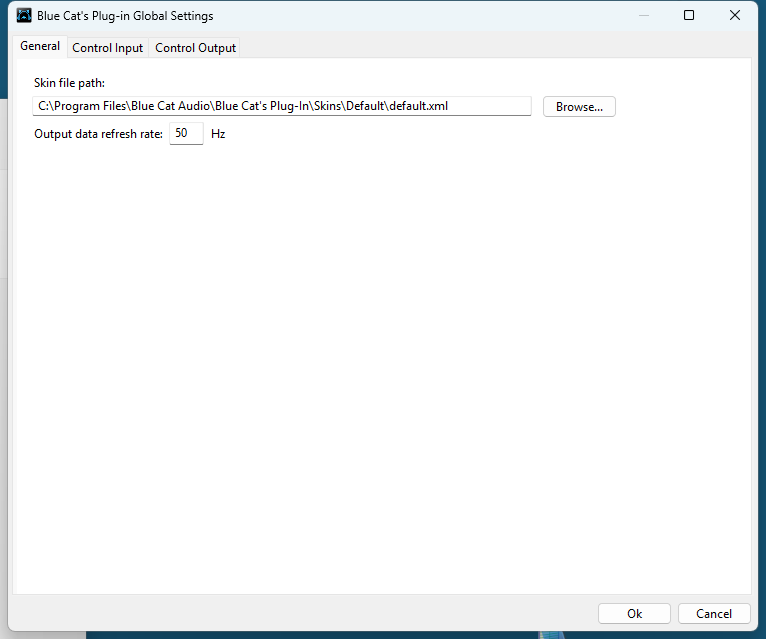Focus the Output data refresh rate field
The height and width of the screenshot is (639, 766).
point(186,133)
